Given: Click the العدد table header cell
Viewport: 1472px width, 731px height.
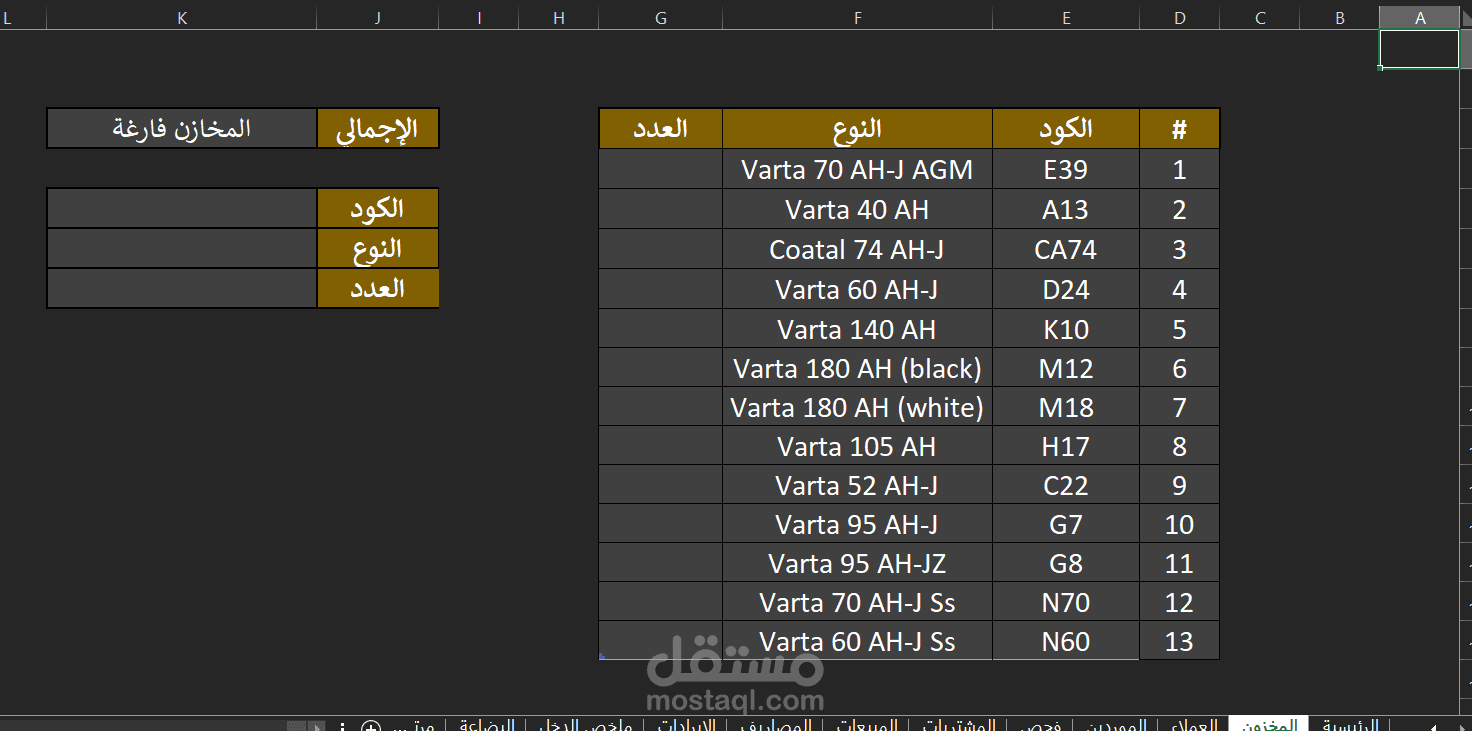Looking at the screenshot, I should 661,129.
